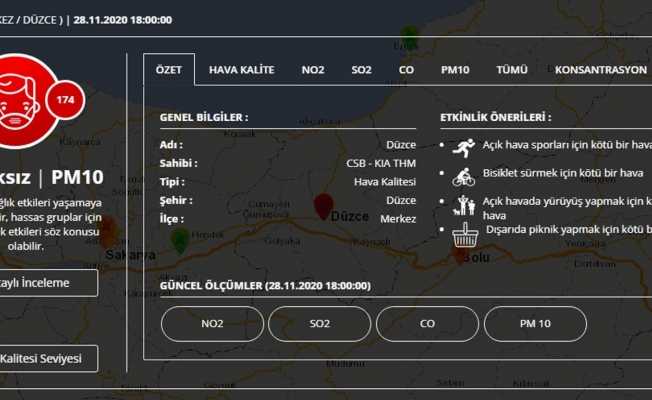
Task: Click the 174 air quality index badge
Action: [x=64, y=101]
